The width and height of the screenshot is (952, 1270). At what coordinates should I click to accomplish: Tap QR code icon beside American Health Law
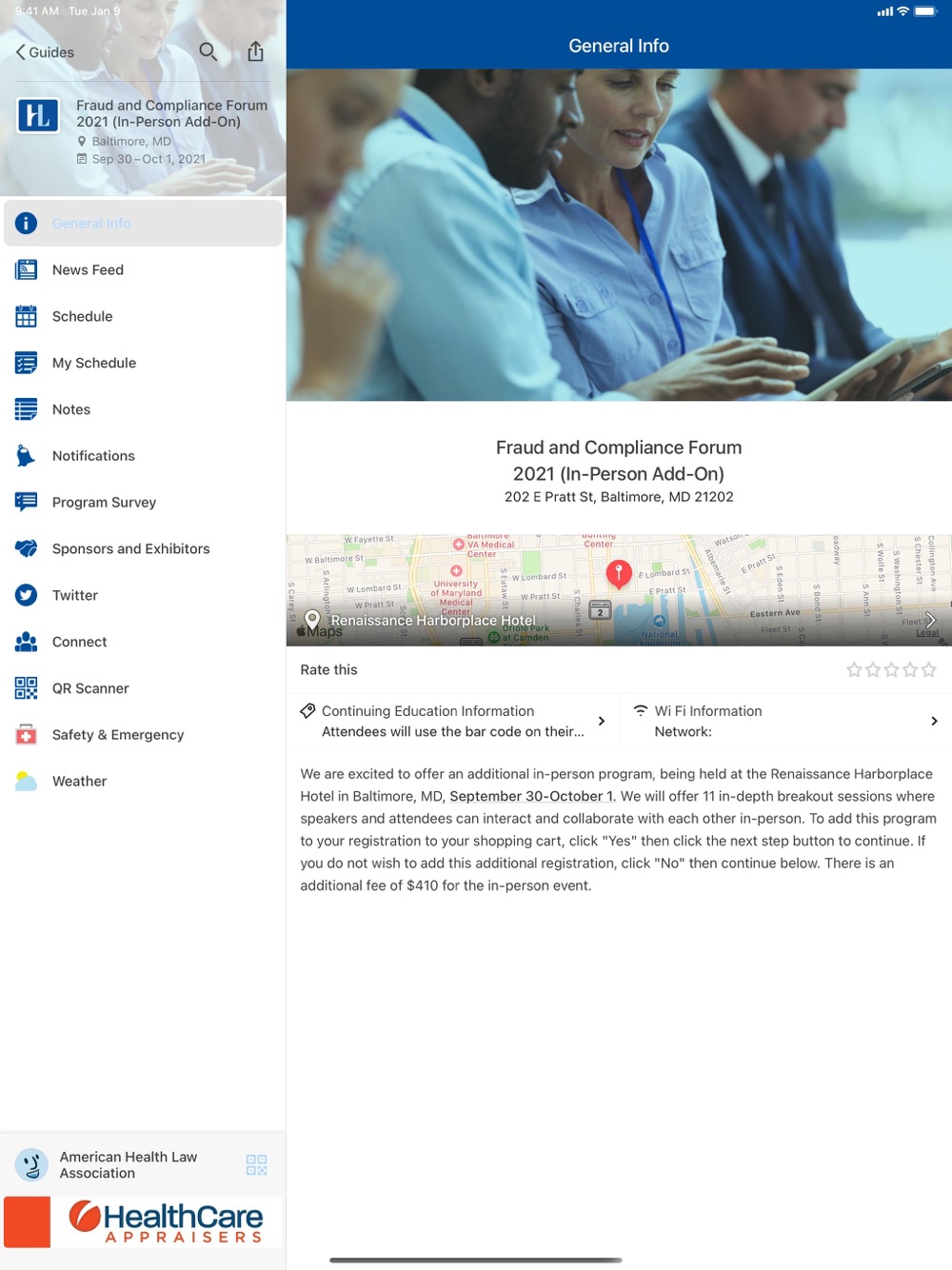pos(256,1164)
